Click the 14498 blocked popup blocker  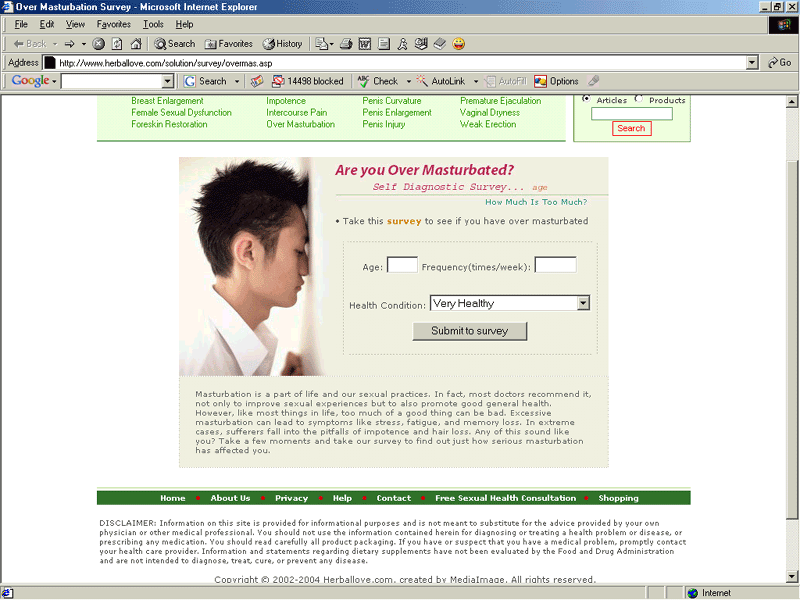(x=308, y=81)
